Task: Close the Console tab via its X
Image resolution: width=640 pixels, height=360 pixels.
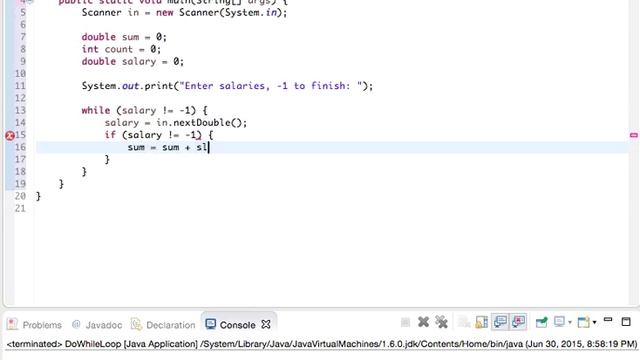Action: [266, 324]
